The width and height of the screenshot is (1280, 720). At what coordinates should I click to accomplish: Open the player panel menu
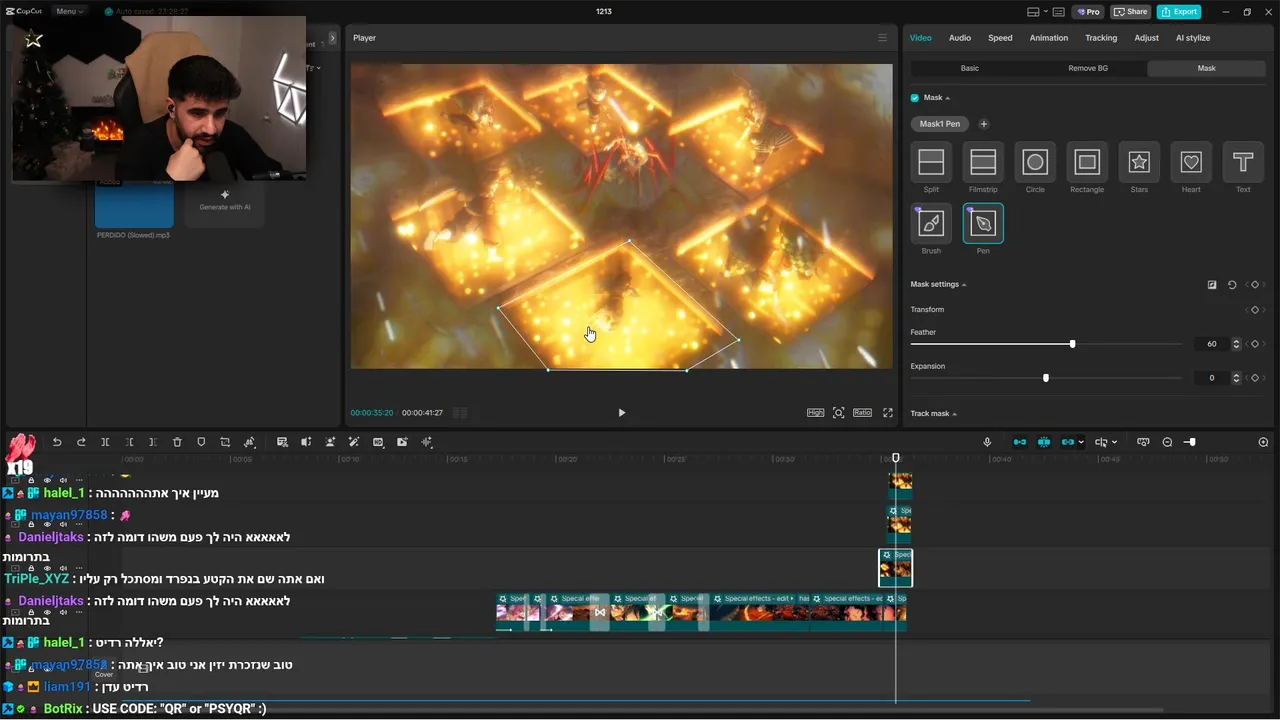[x=882, y=38]
